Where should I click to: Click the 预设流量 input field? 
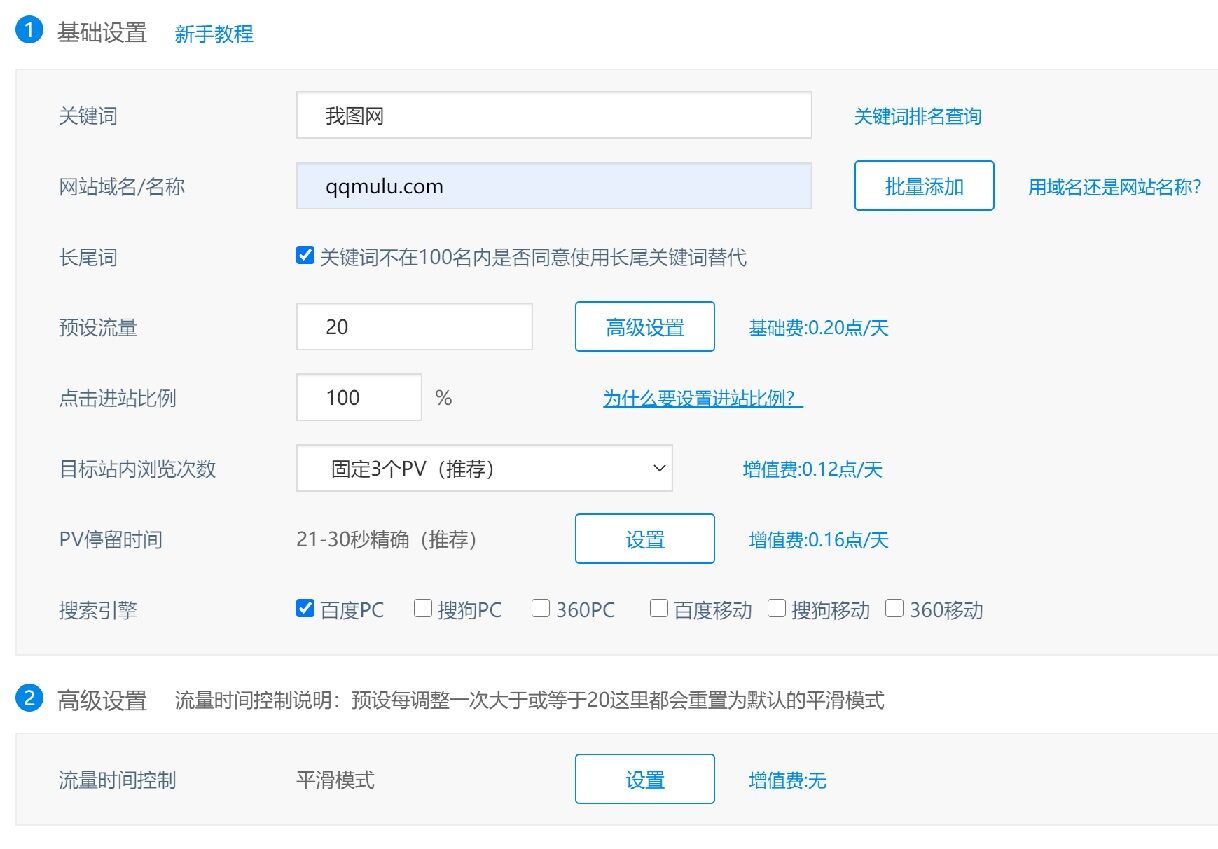(414, 327)
